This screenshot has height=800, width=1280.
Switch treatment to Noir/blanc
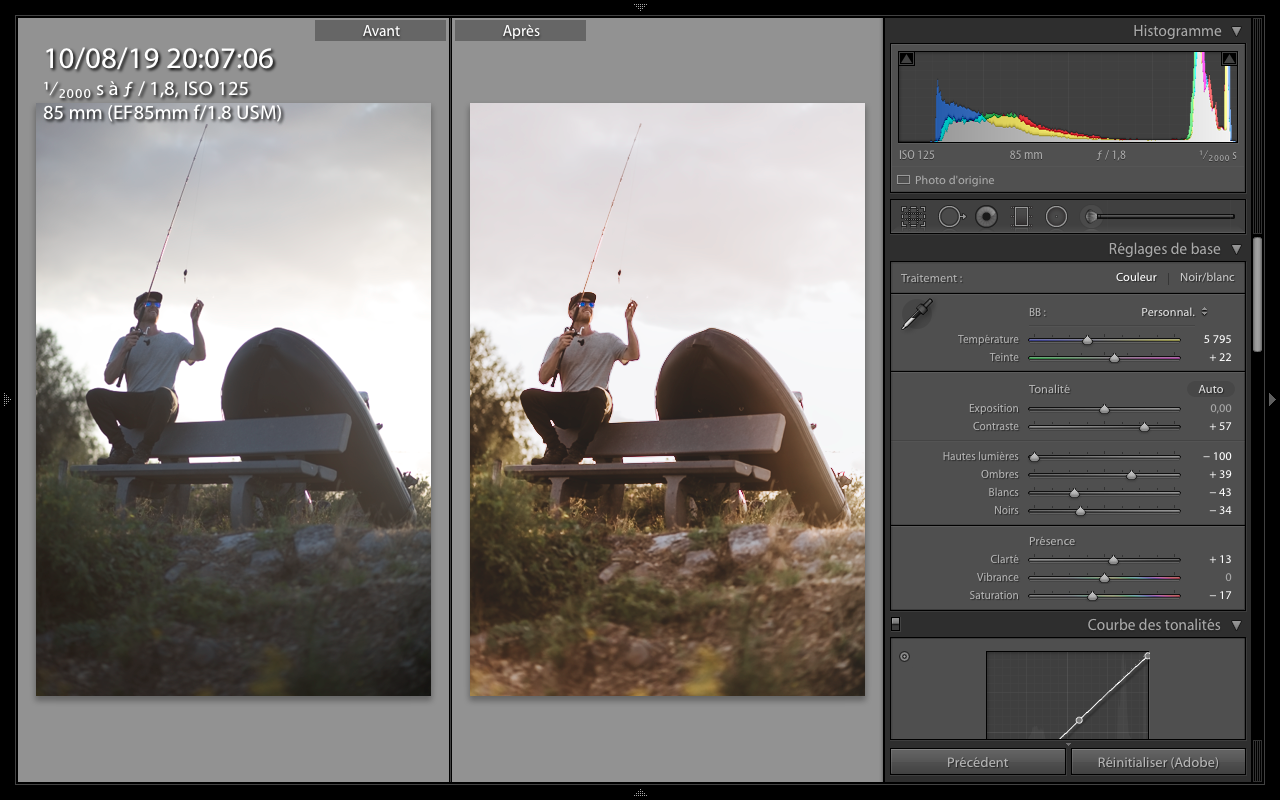coord(1207,277)
